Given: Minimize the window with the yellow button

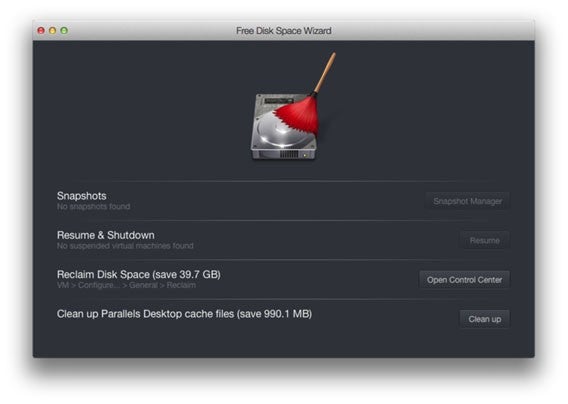Looking at the screenshot, I should [53, 30].
